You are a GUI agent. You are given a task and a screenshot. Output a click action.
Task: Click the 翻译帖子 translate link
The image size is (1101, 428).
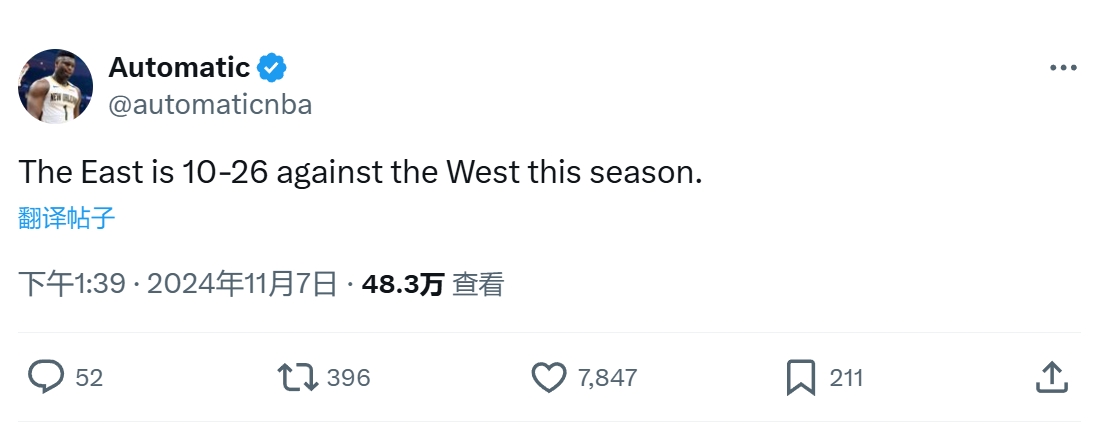67,219
